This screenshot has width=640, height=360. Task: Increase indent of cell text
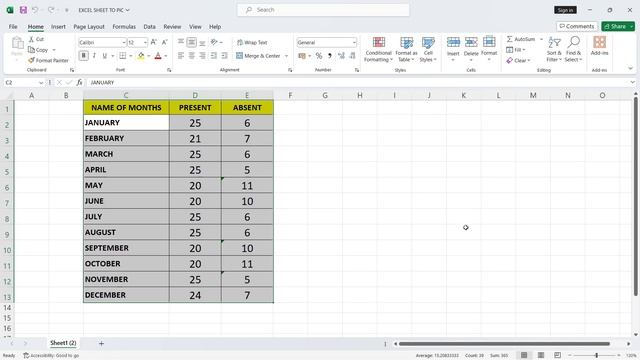coord(224,56)
